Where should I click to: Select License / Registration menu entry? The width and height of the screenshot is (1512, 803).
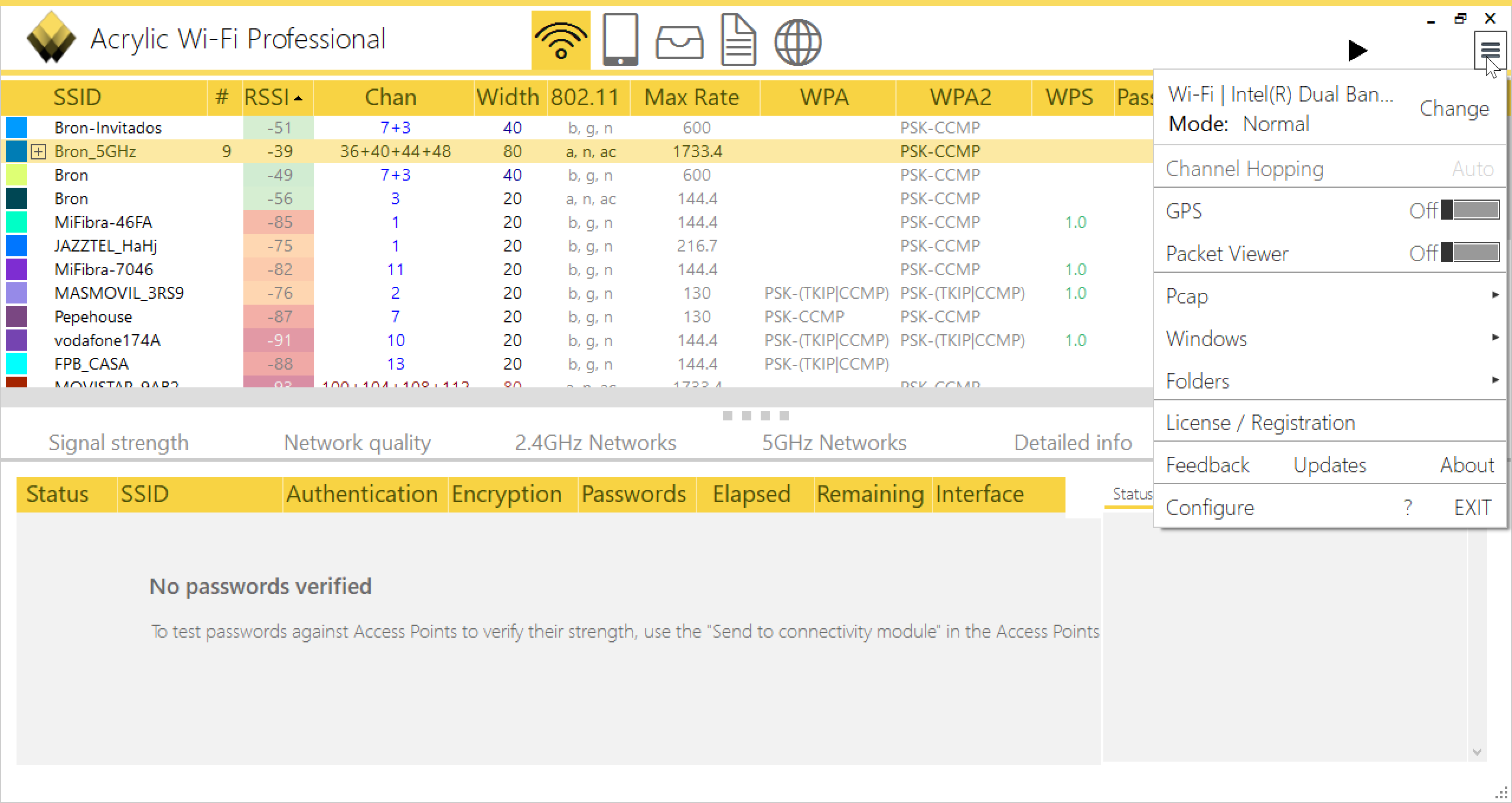coord(1260,423)
